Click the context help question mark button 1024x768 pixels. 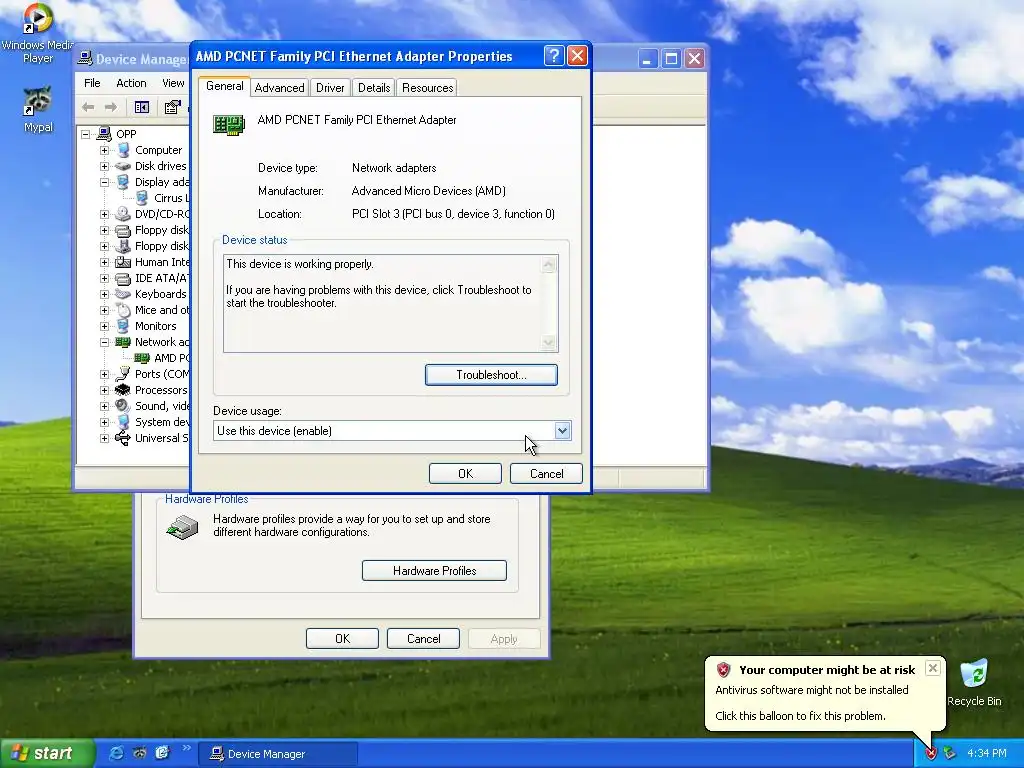point(554,56)
